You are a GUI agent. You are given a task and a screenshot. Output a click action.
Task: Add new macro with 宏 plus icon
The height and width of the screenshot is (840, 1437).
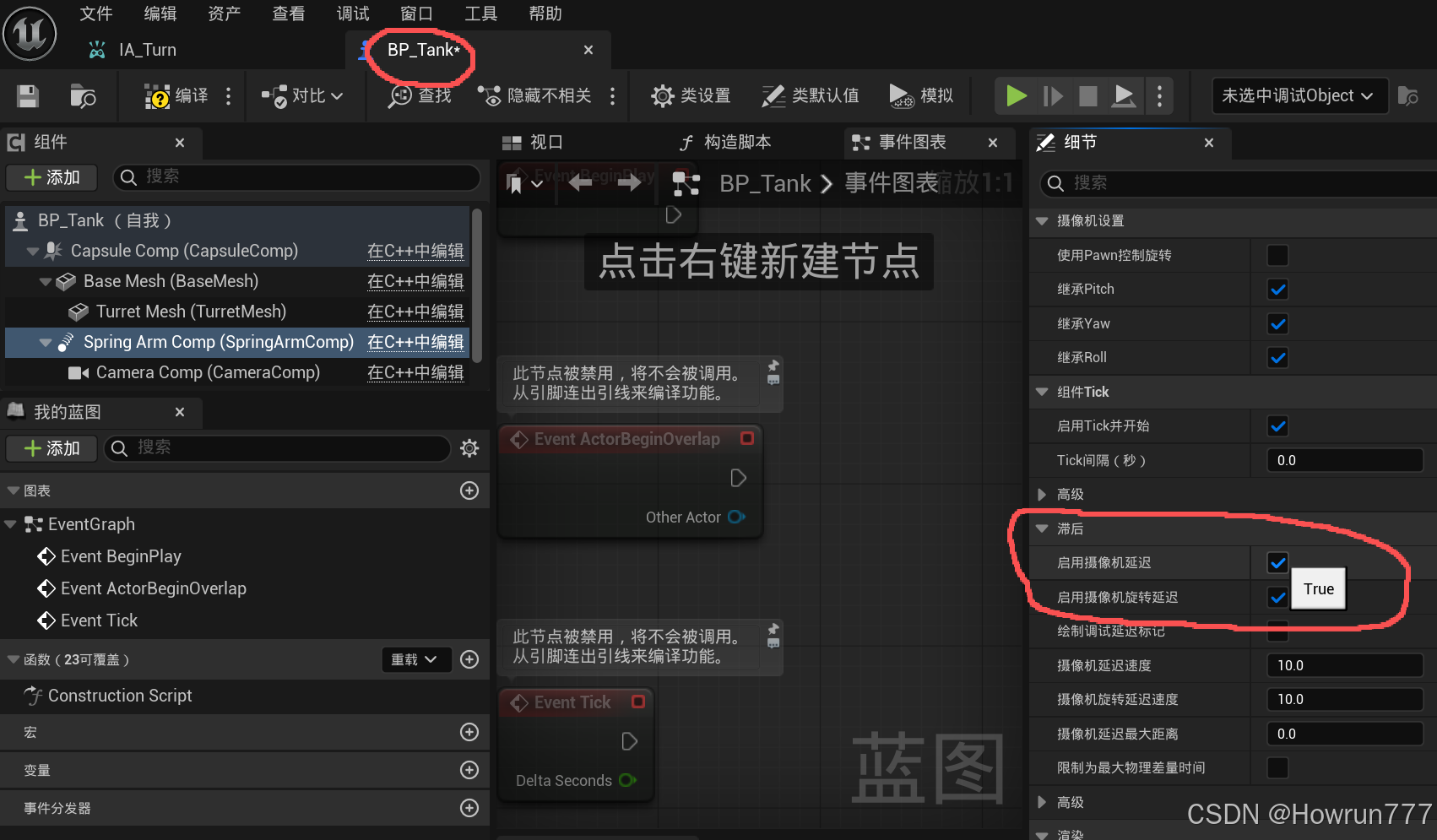tap(469, 732)
